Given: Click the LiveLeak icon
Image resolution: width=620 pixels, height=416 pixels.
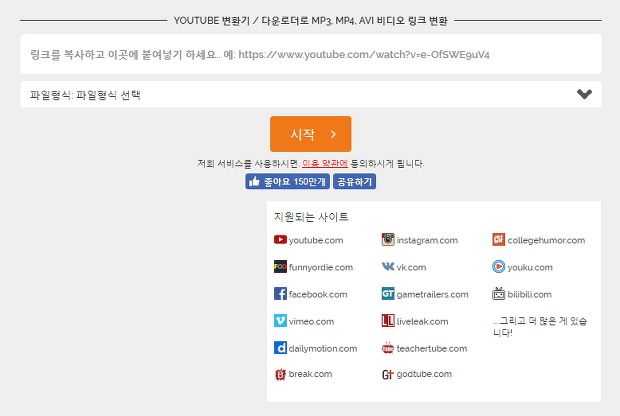Looking at the screenshot, I should 388,321.
